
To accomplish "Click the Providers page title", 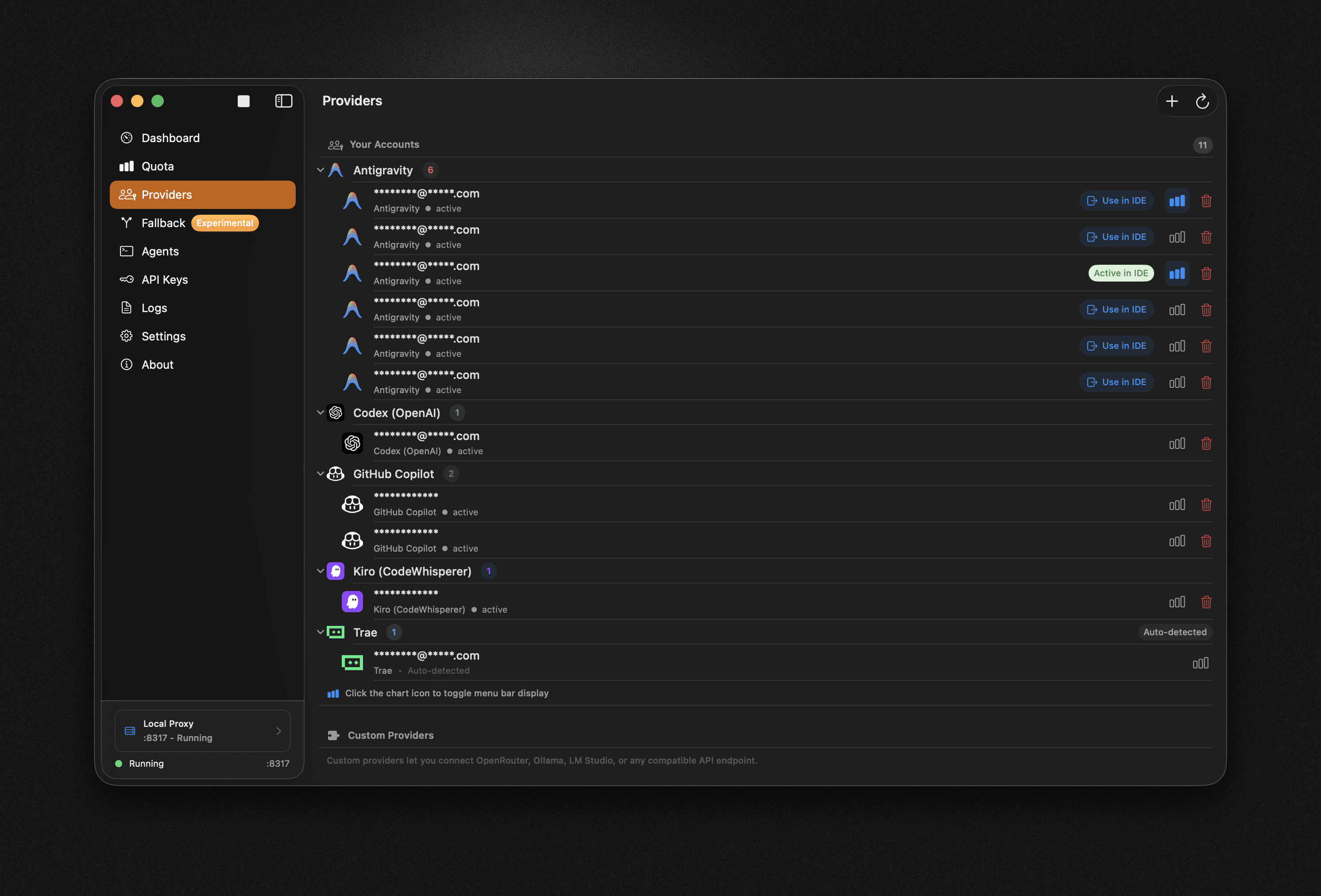I will (x=352, y=100).
